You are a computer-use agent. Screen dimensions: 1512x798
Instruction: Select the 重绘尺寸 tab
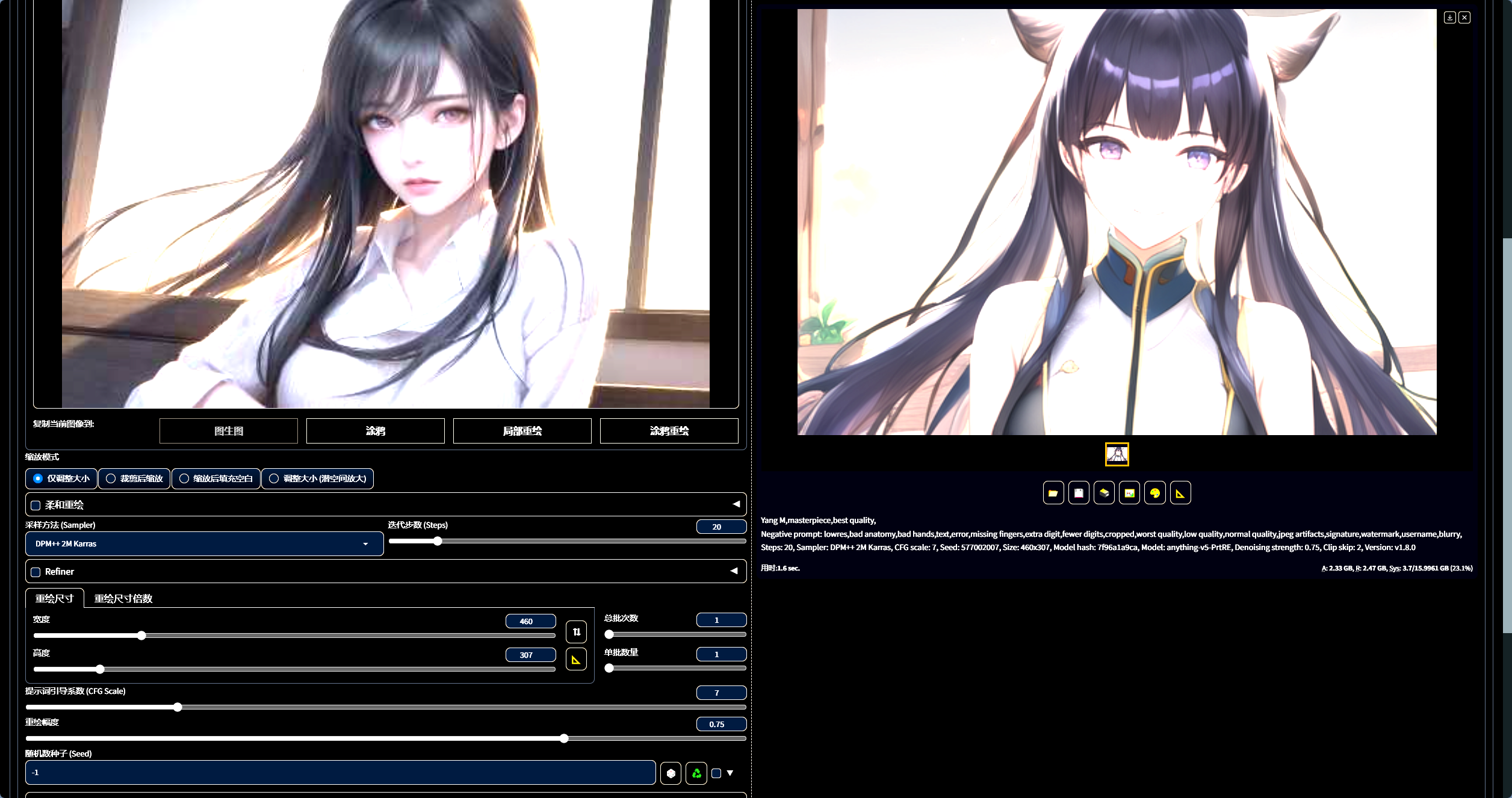click(54, 598)
